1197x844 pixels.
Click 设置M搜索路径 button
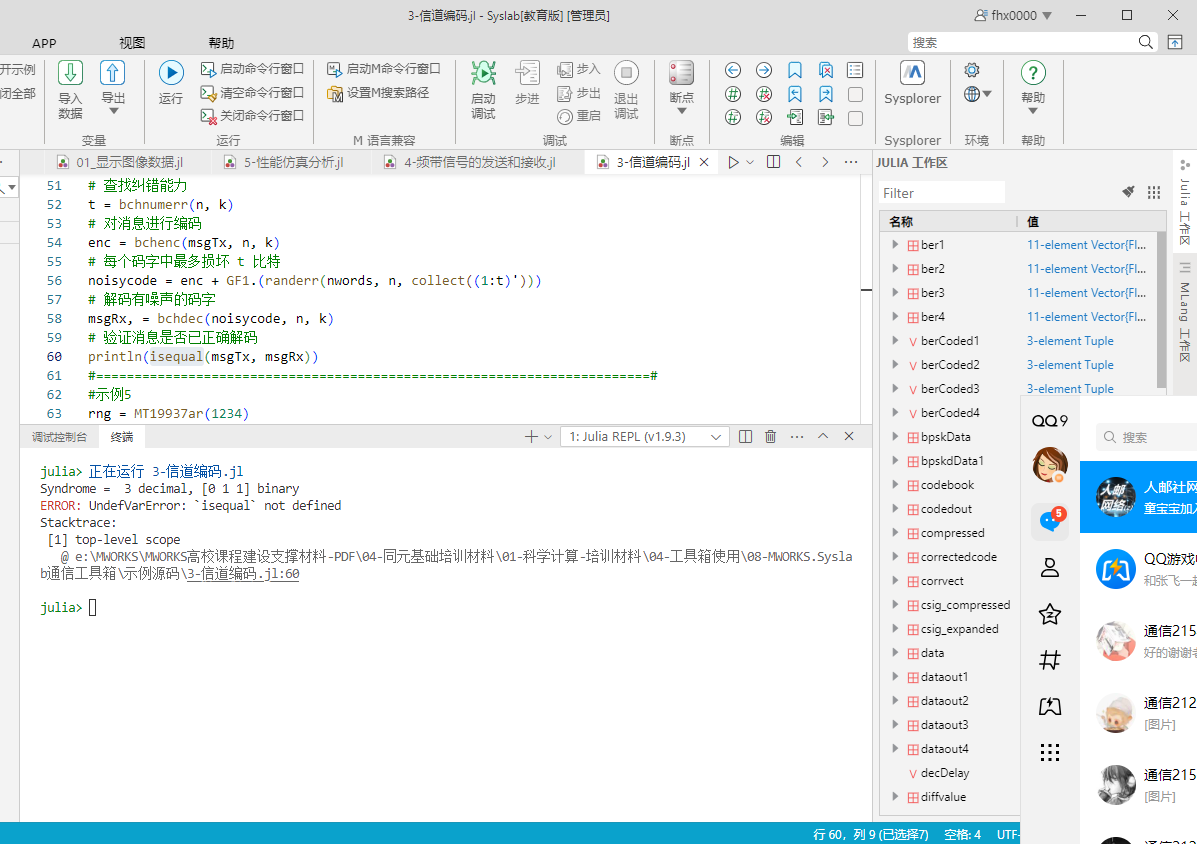[379, 93]
